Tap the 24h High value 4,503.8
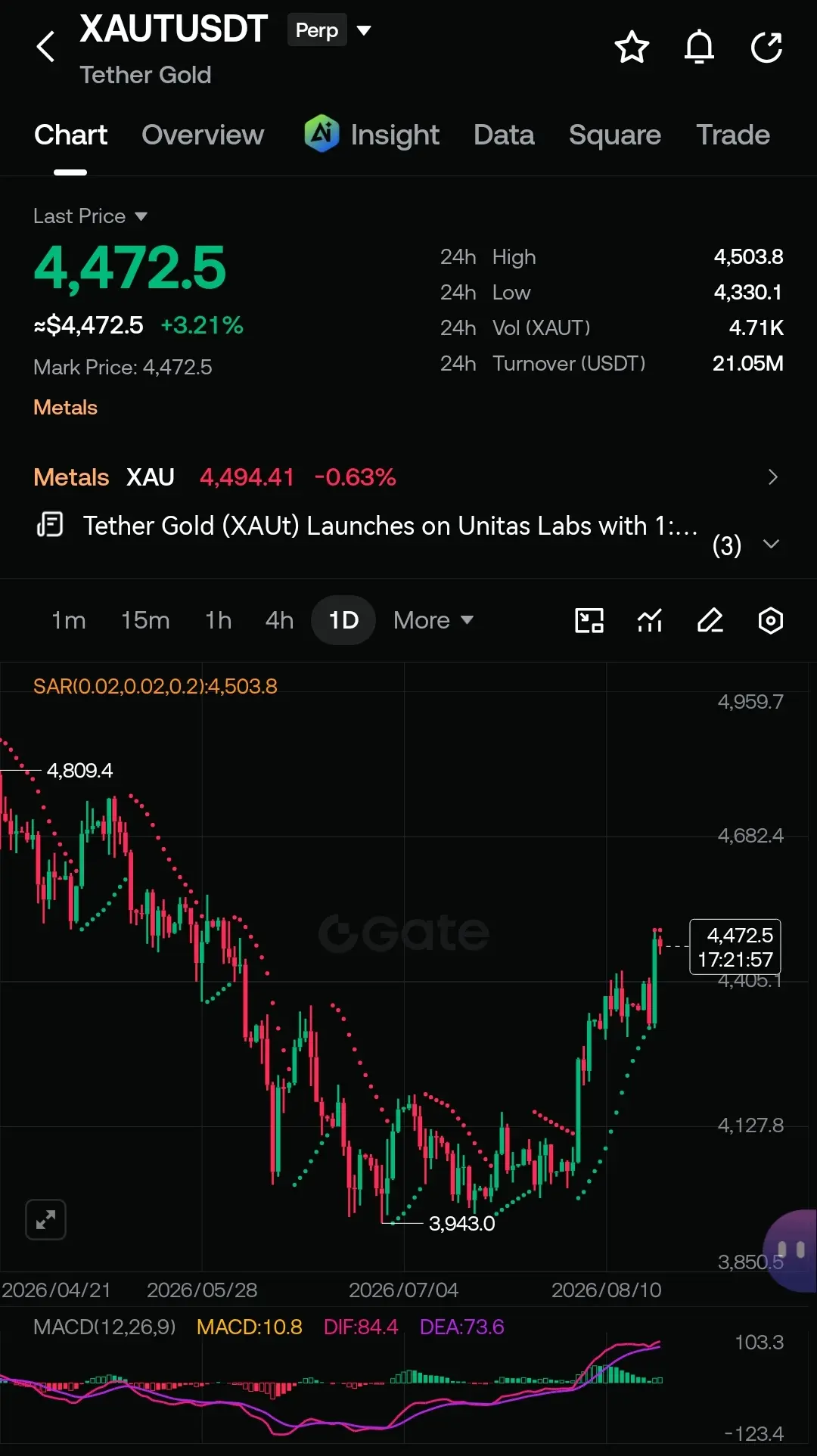This screenshot has height=1456, width=817. point(748,256)
